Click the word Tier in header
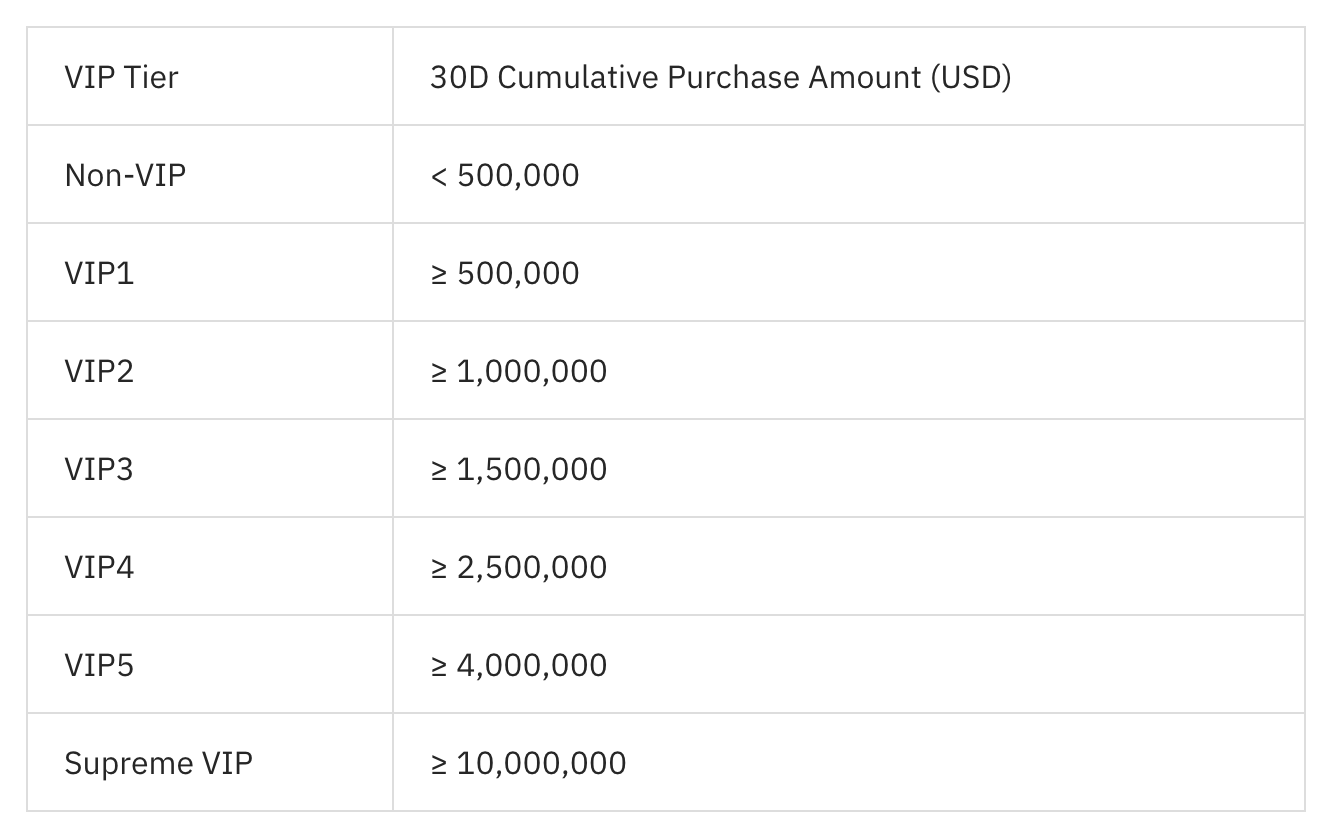This screenshot has height=838, width=1338. pyautogui.click(x=151, y=77)
